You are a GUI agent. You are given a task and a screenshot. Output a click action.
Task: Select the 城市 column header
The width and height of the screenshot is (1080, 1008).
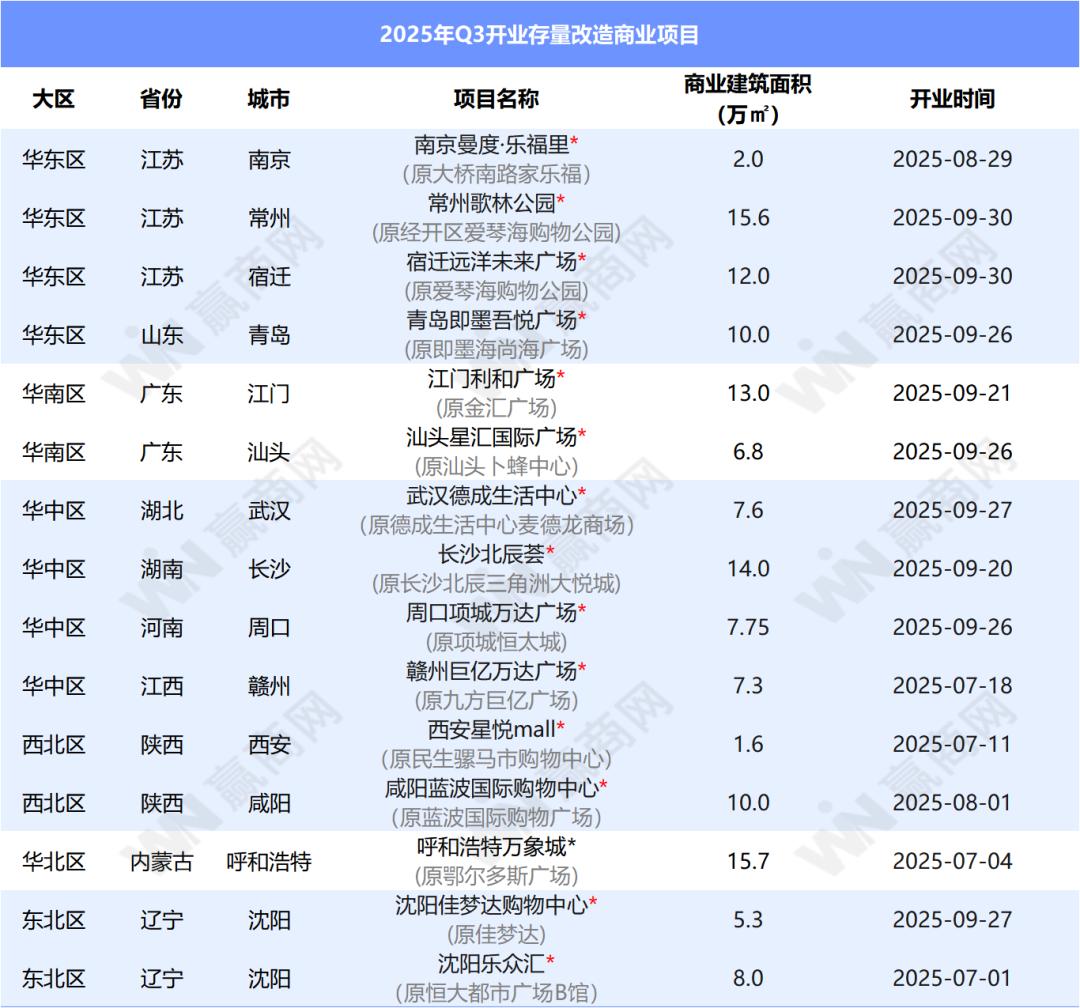pos(269,99)
